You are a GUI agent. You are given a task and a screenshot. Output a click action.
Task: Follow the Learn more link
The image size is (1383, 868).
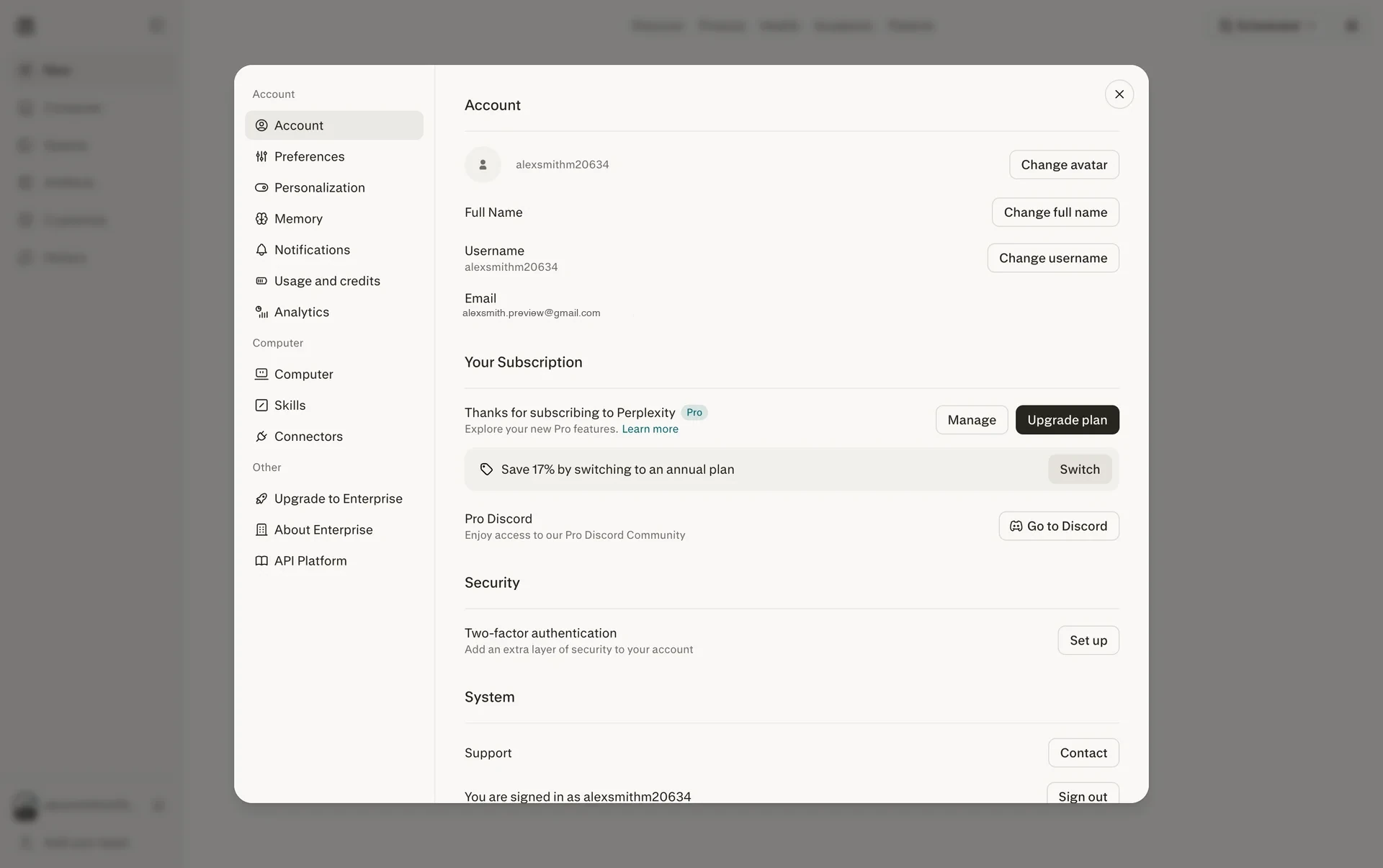point(650,429)
